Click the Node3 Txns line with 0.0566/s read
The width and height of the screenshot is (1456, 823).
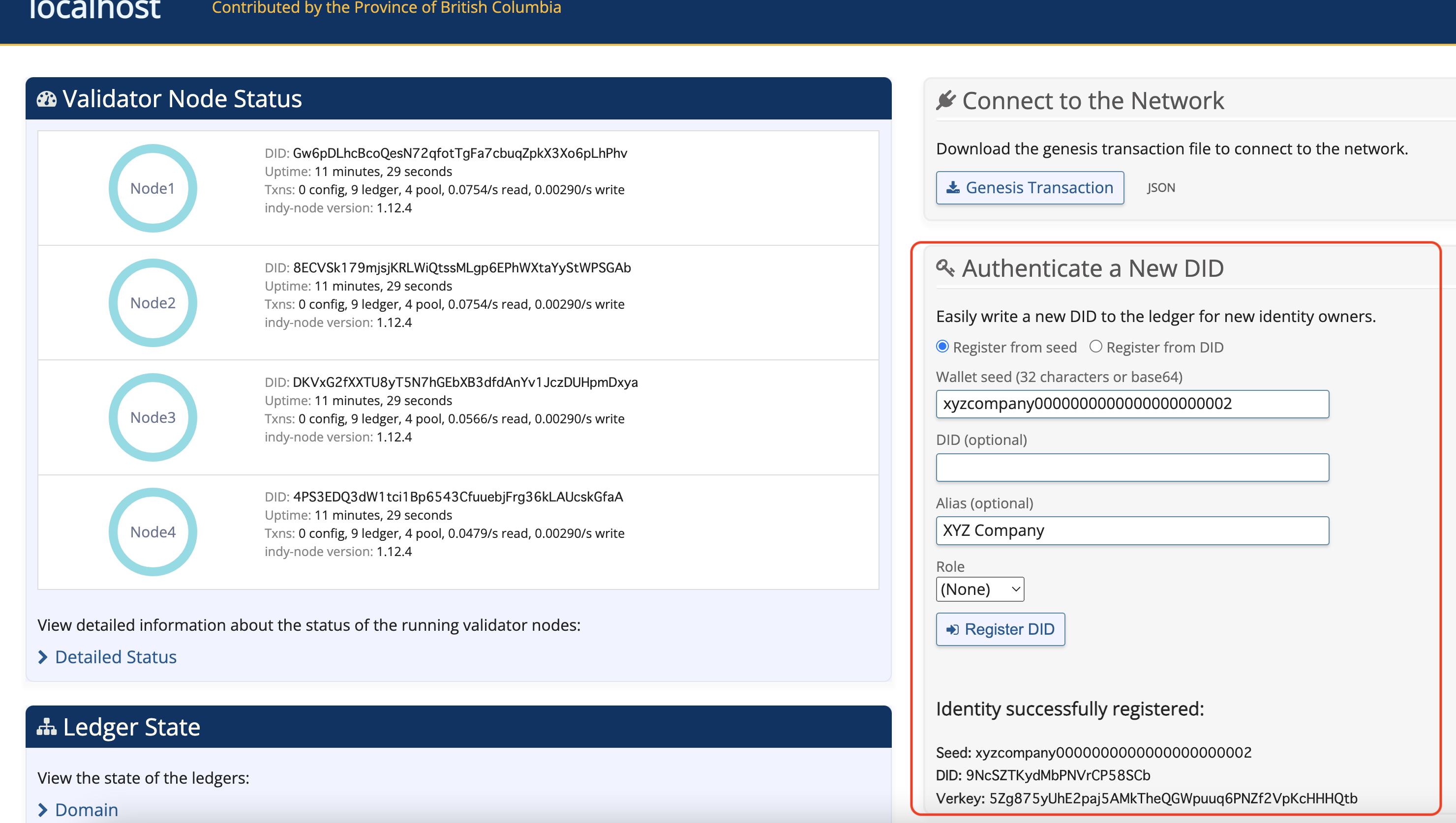(x=445, y=419)
